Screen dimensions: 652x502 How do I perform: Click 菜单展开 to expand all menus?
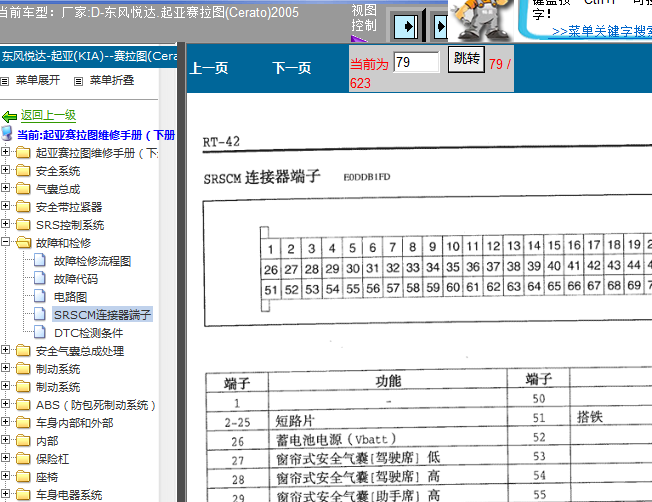(x=38, y=80)
